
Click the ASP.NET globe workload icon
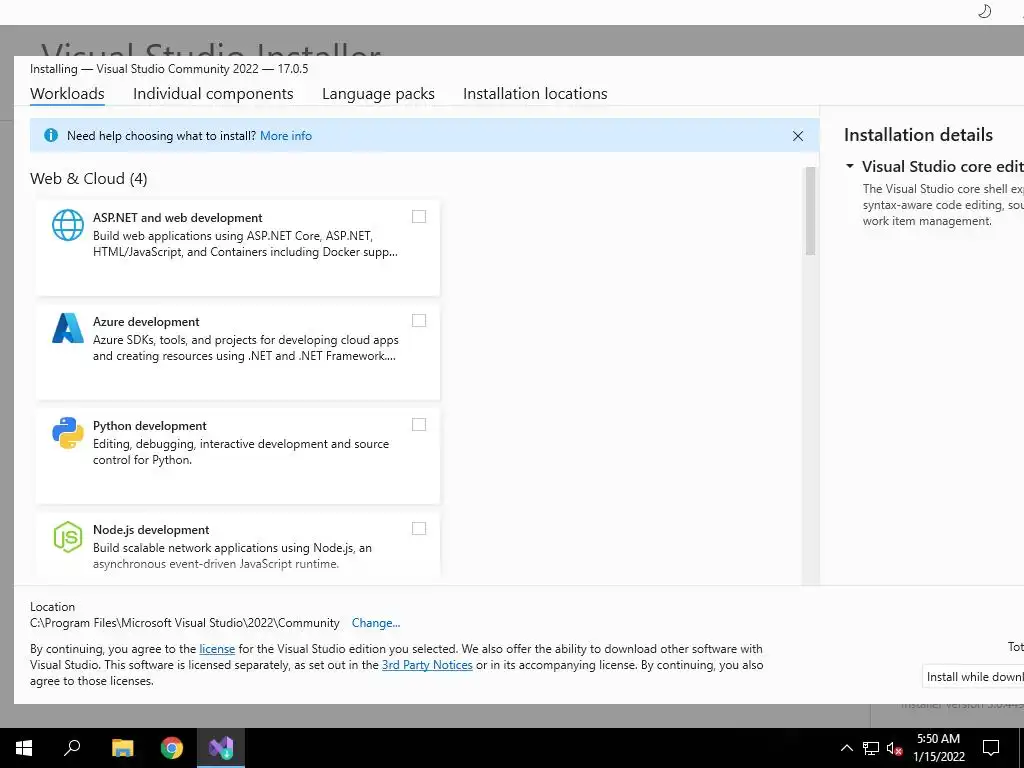(x=68, y=225)
